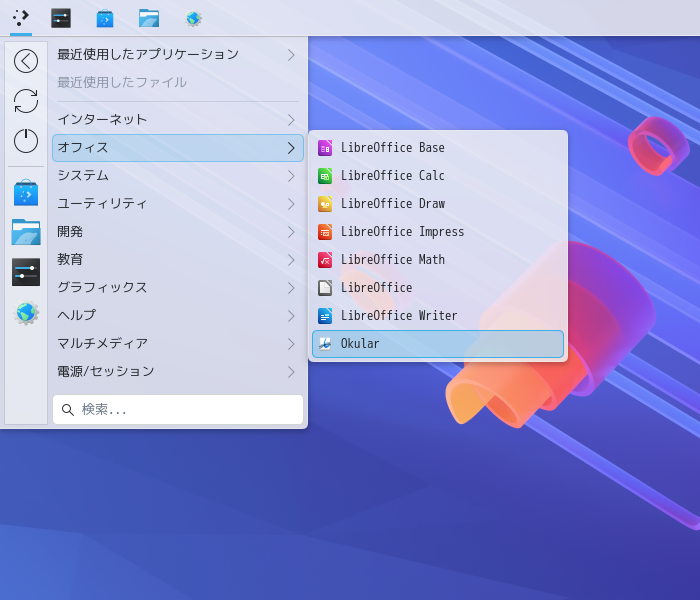Open the 最近使用したアプリケーション menu entry
Viewport: 700px width, 600px height.
point(178,55)
